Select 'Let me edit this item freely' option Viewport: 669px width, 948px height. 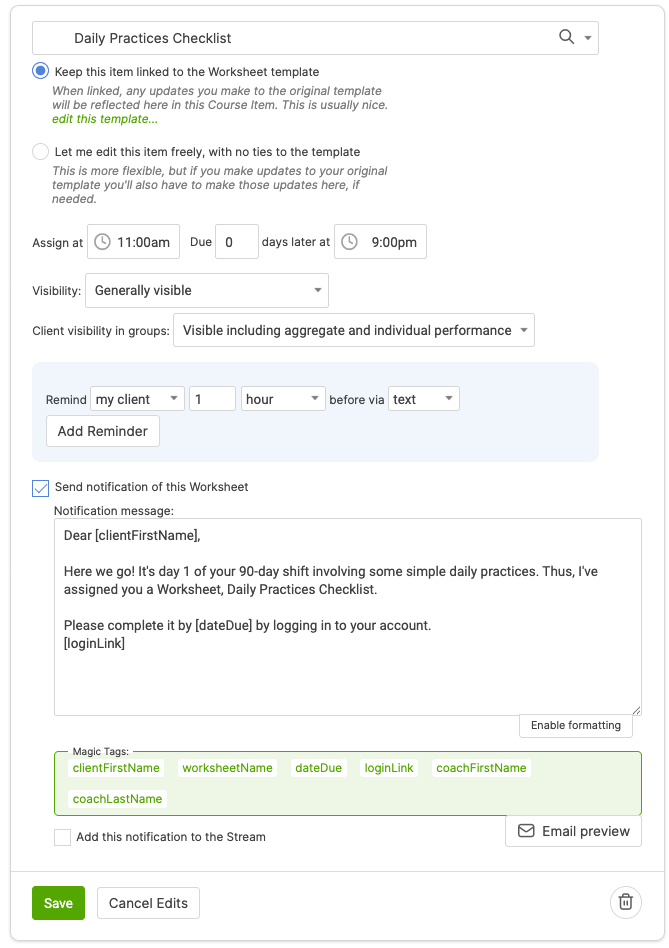pyautogui.click(x=40, y=152)
